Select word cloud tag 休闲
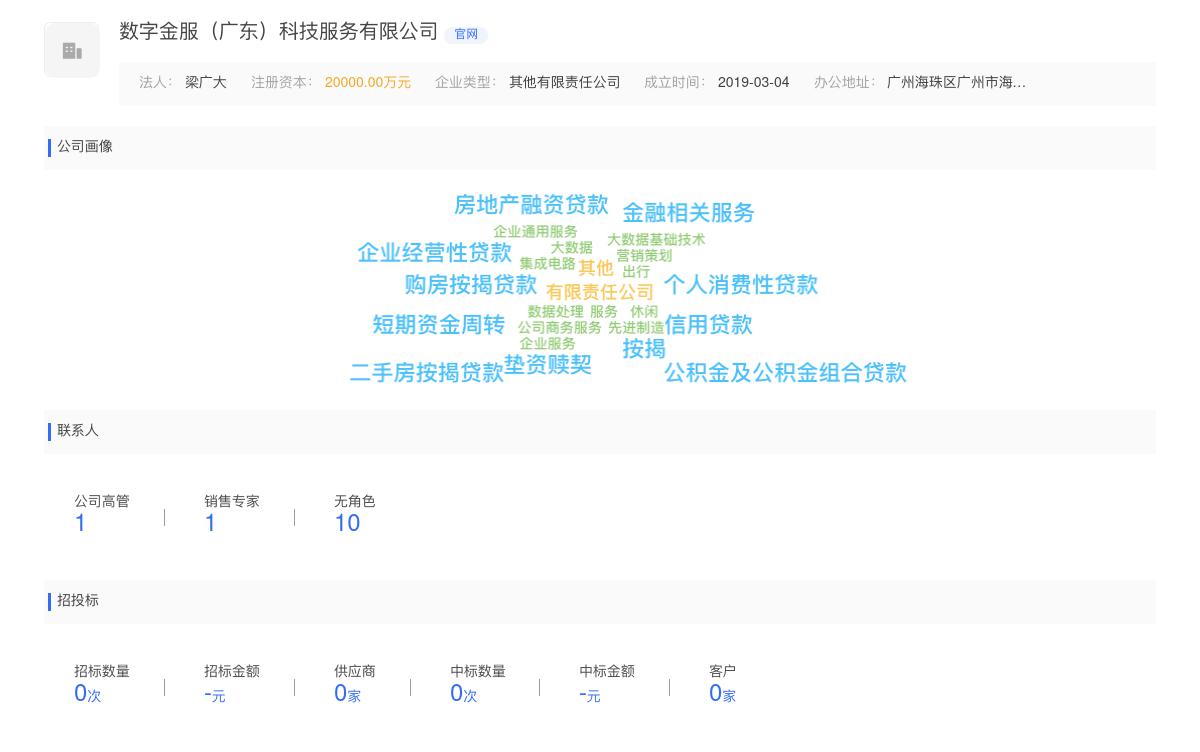The height and width of the screenshot is (752, 1200). click(x=644, y=312)
